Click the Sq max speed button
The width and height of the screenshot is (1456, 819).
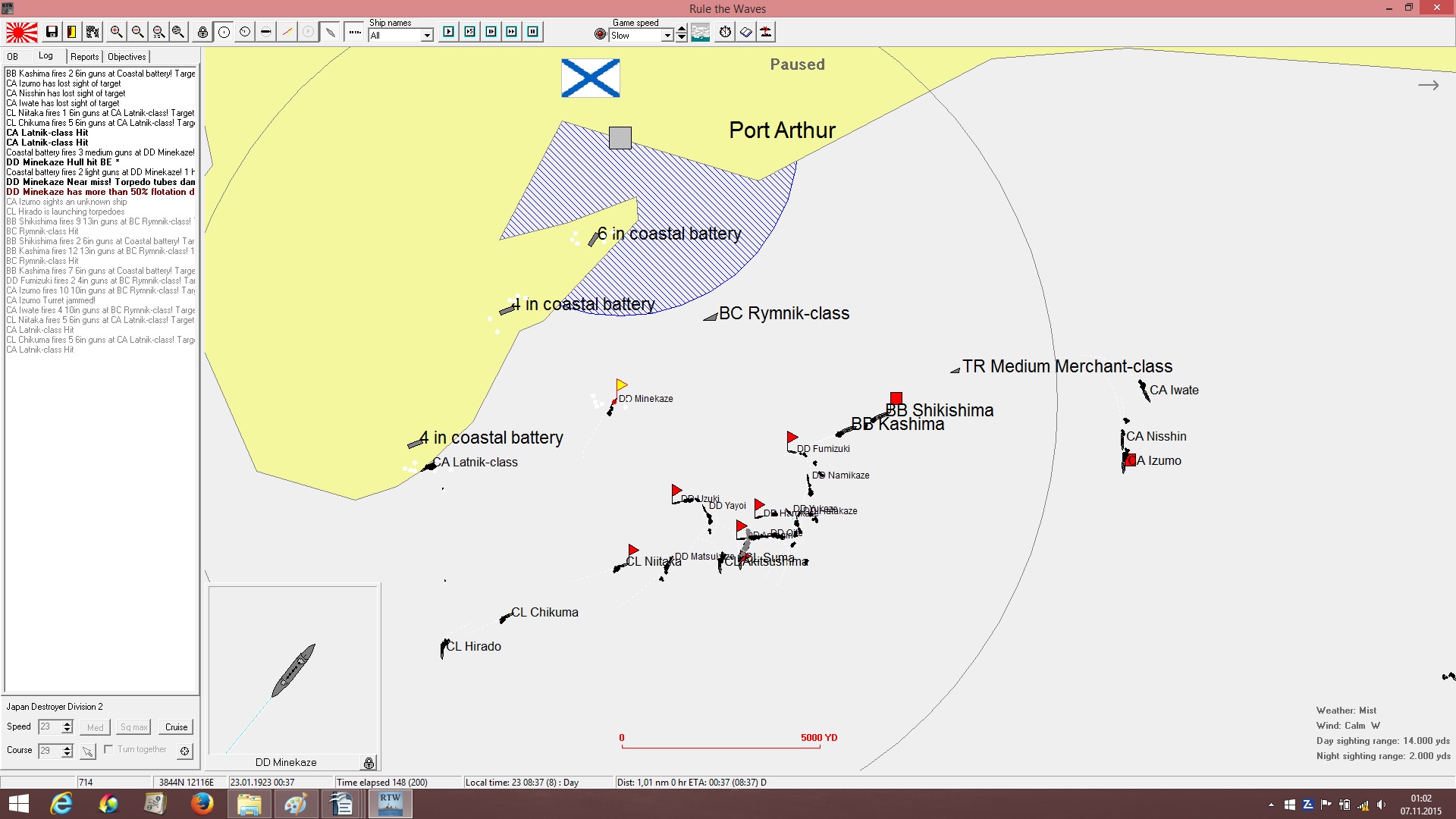(x=134, y=727)
